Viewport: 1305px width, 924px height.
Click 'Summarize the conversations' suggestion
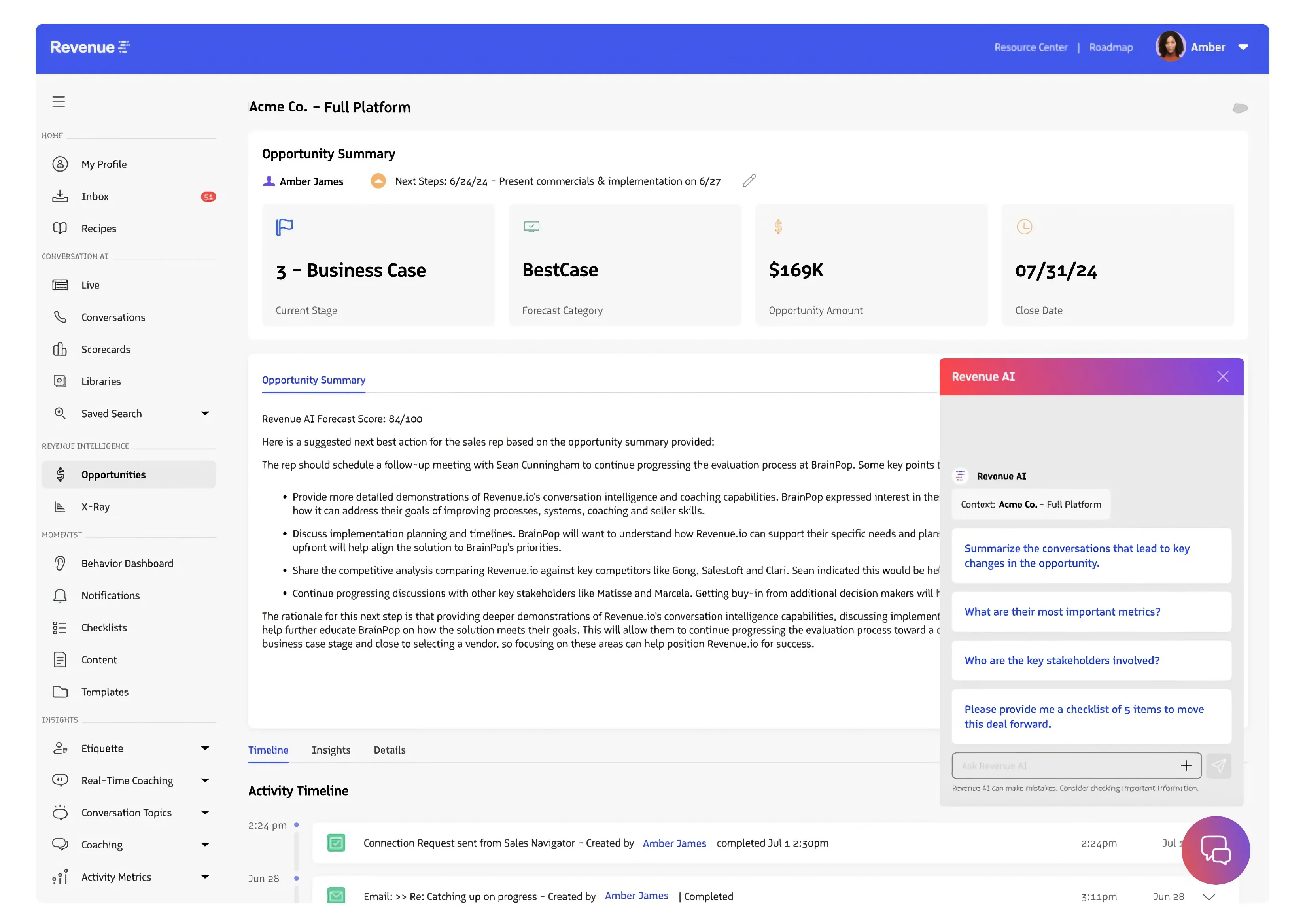point(1091,556)
